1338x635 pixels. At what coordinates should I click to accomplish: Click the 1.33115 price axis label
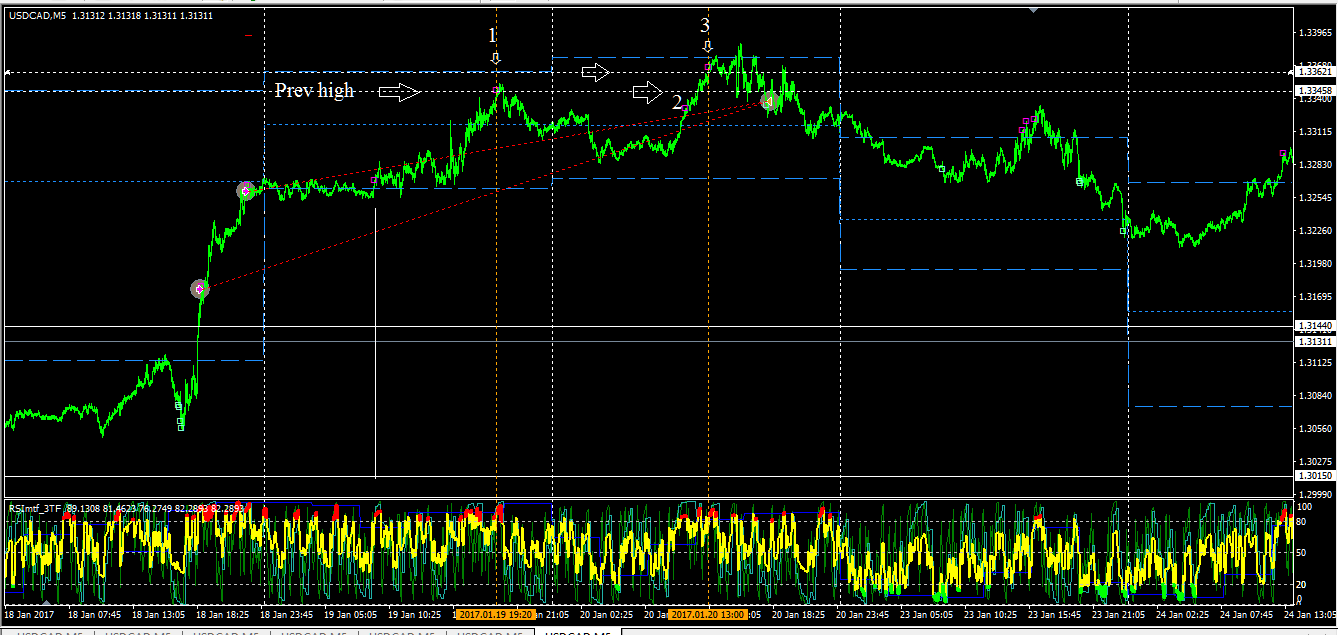(x=1313, y=132)
